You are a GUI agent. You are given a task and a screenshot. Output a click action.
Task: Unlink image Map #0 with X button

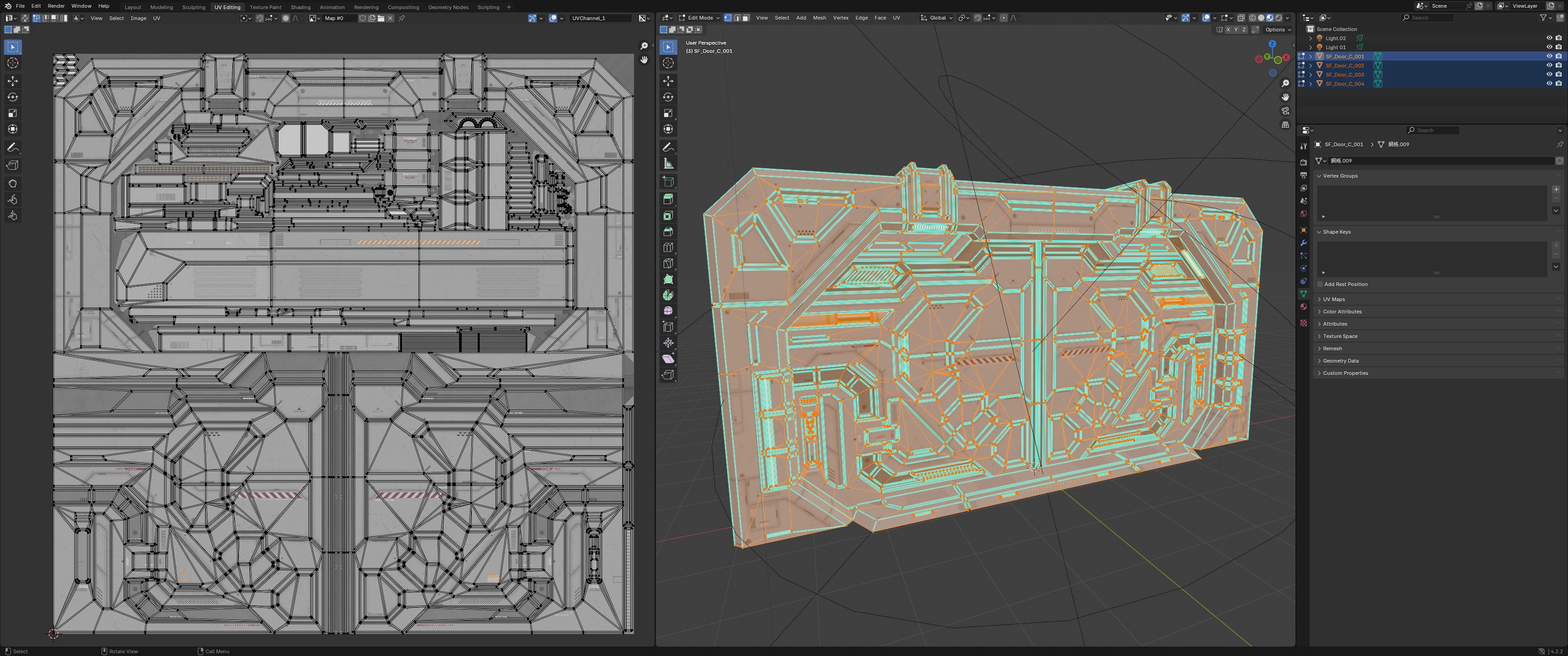[390, 18]
